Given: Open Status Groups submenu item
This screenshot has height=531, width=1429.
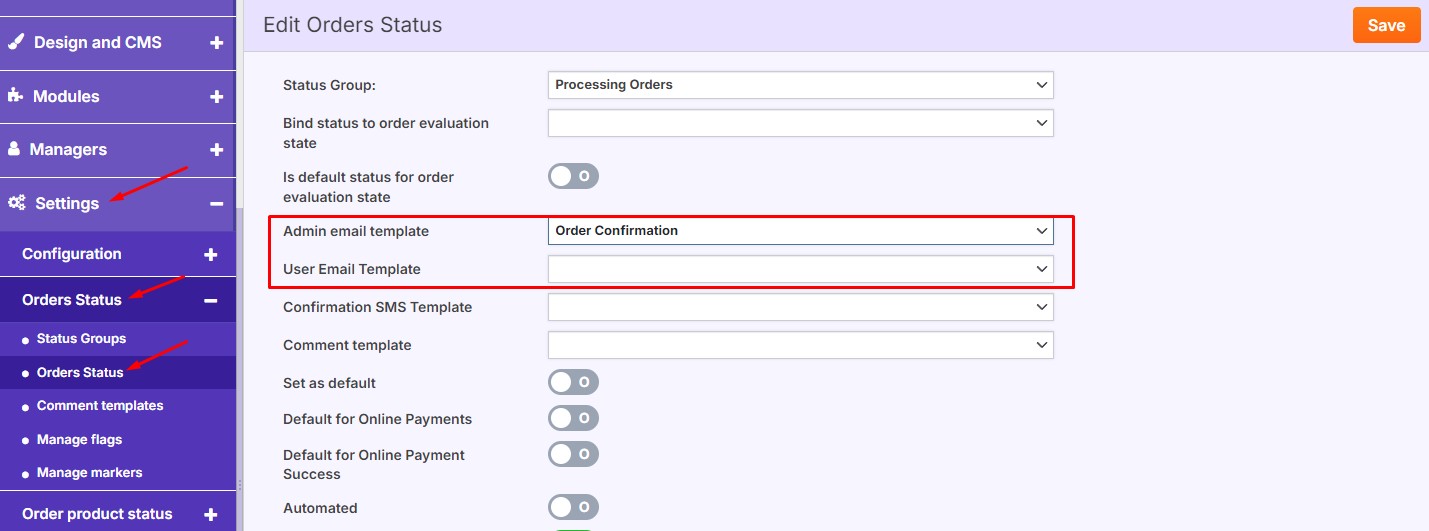Looking at the screenshot, I should (x=81, y=339).
